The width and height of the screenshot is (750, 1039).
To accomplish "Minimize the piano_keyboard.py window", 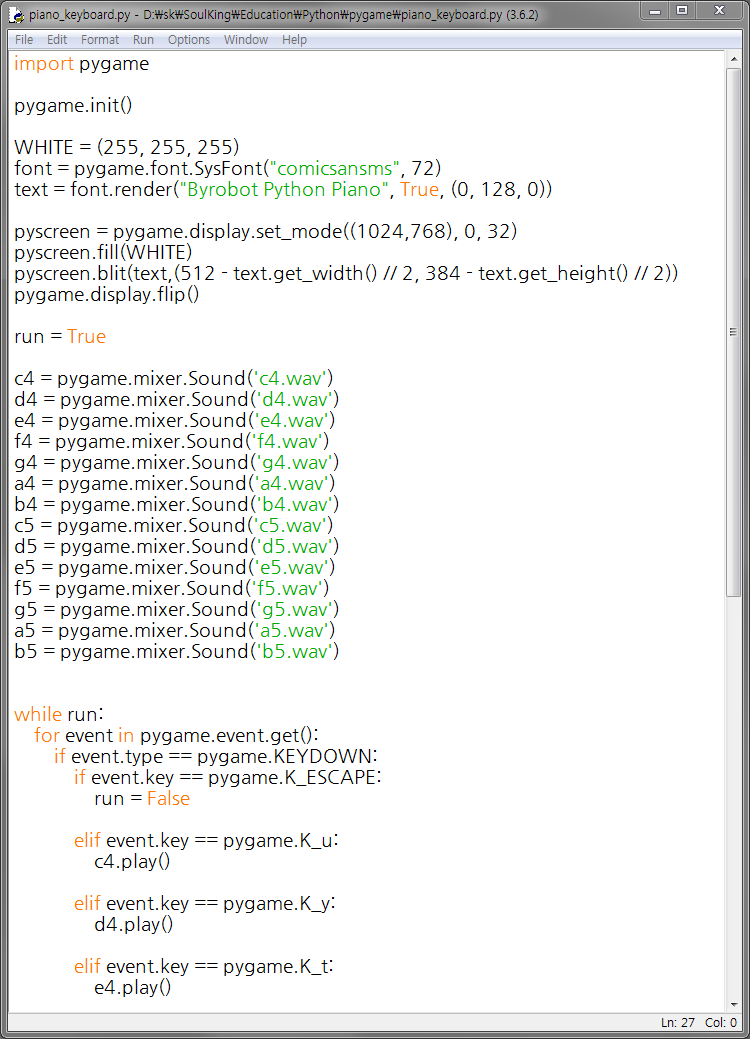I will (x=655, y=11).
